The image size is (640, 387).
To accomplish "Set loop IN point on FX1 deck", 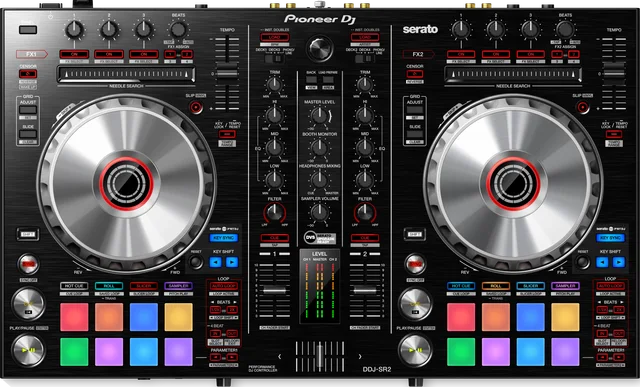I will pyautogui.click(x=216, y=334).
